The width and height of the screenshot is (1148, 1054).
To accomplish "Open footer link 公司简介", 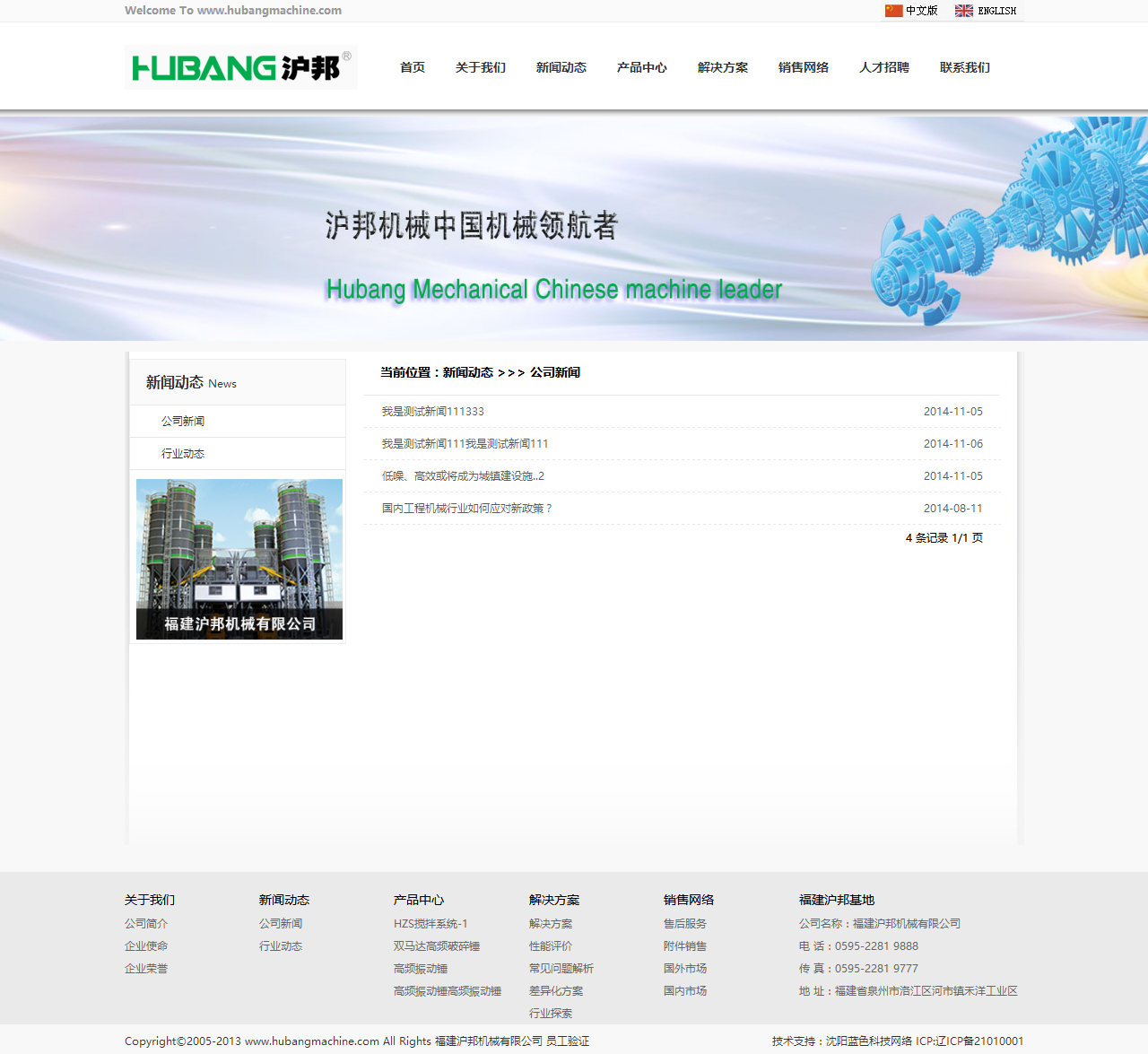I will pyautogui.click(x=146, y=924).
